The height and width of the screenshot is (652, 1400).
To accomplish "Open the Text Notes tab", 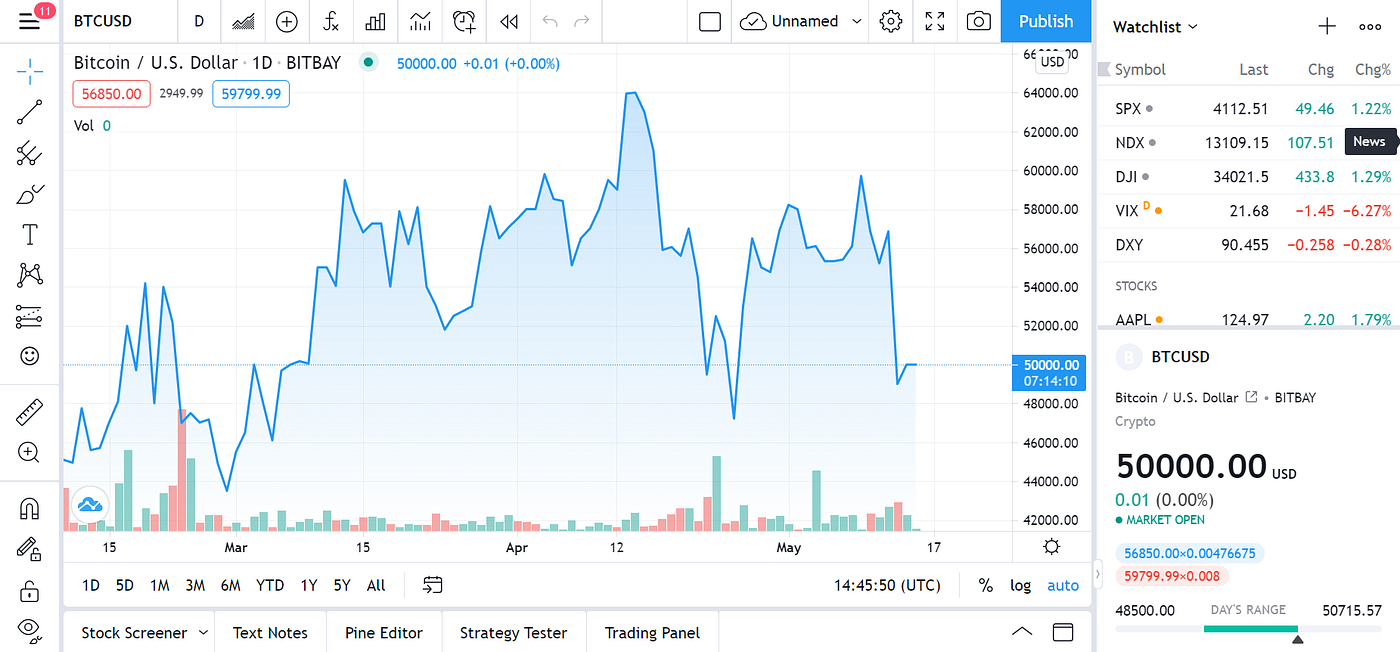I will coord(270,633).
